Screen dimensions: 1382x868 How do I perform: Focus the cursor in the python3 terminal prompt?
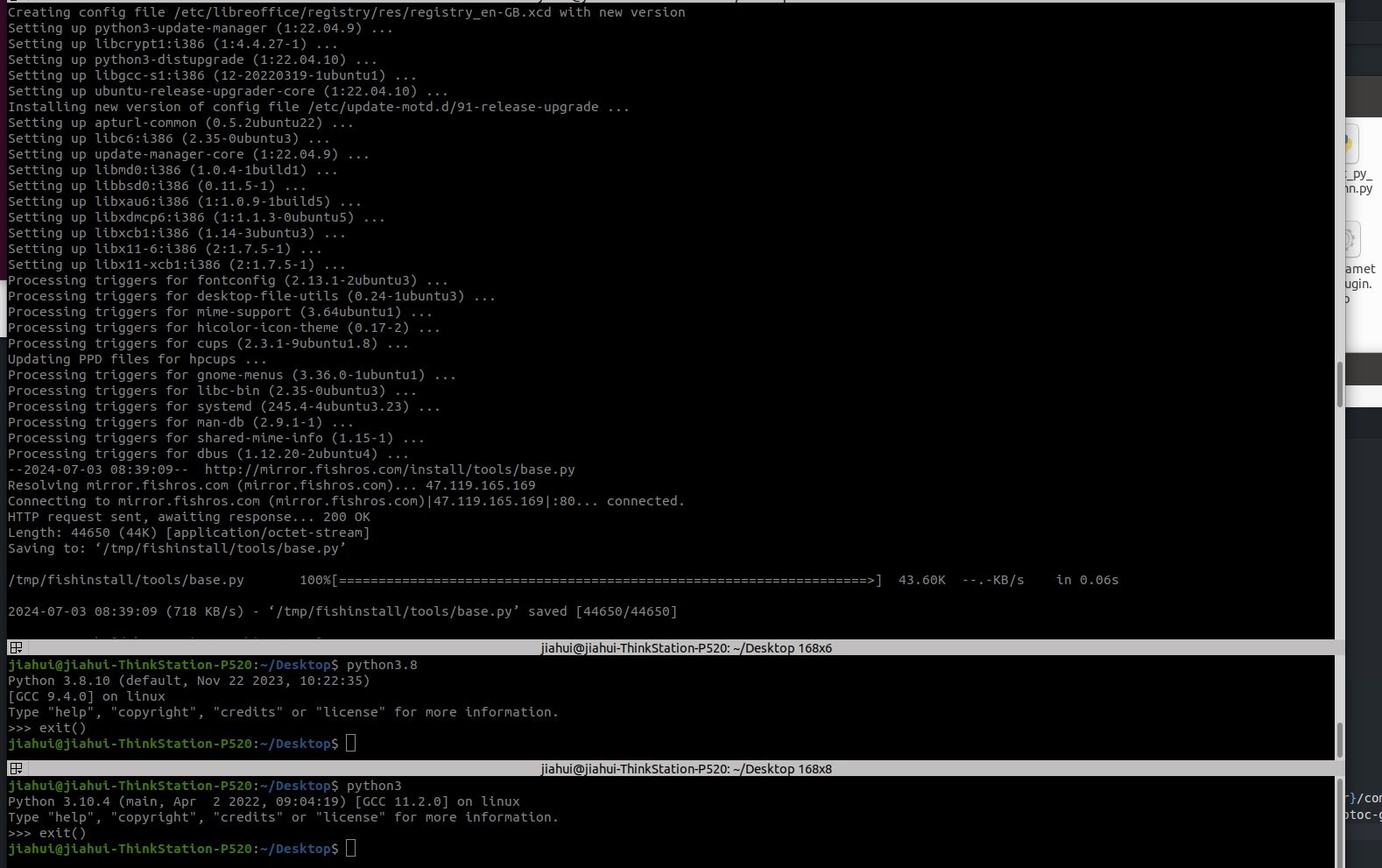[x=351, y=849]
